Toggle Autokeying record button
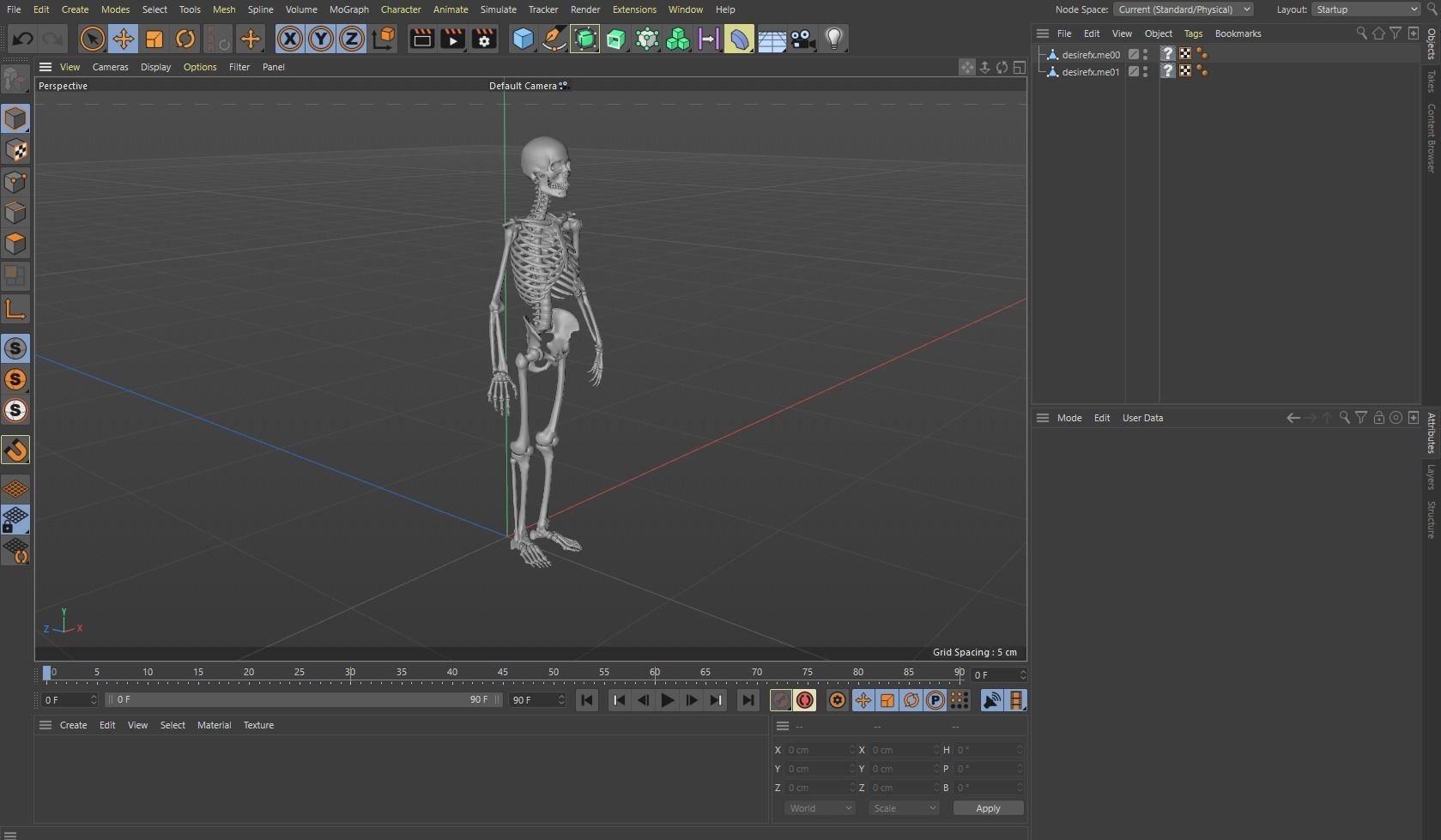The height and width of the screenshot is (840, 1441). click(x=804, y=700)
